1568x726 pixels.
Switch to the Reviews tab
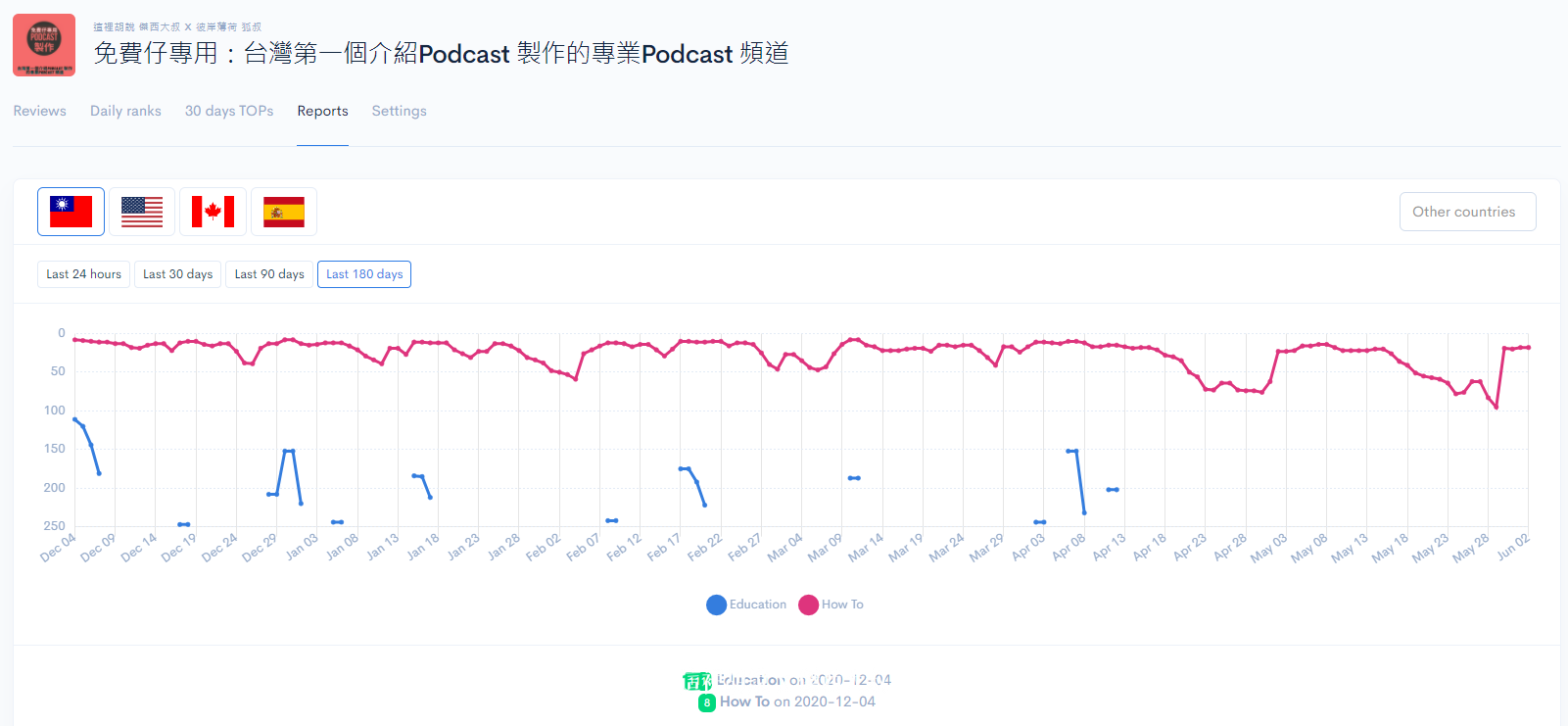pos(40,111)
